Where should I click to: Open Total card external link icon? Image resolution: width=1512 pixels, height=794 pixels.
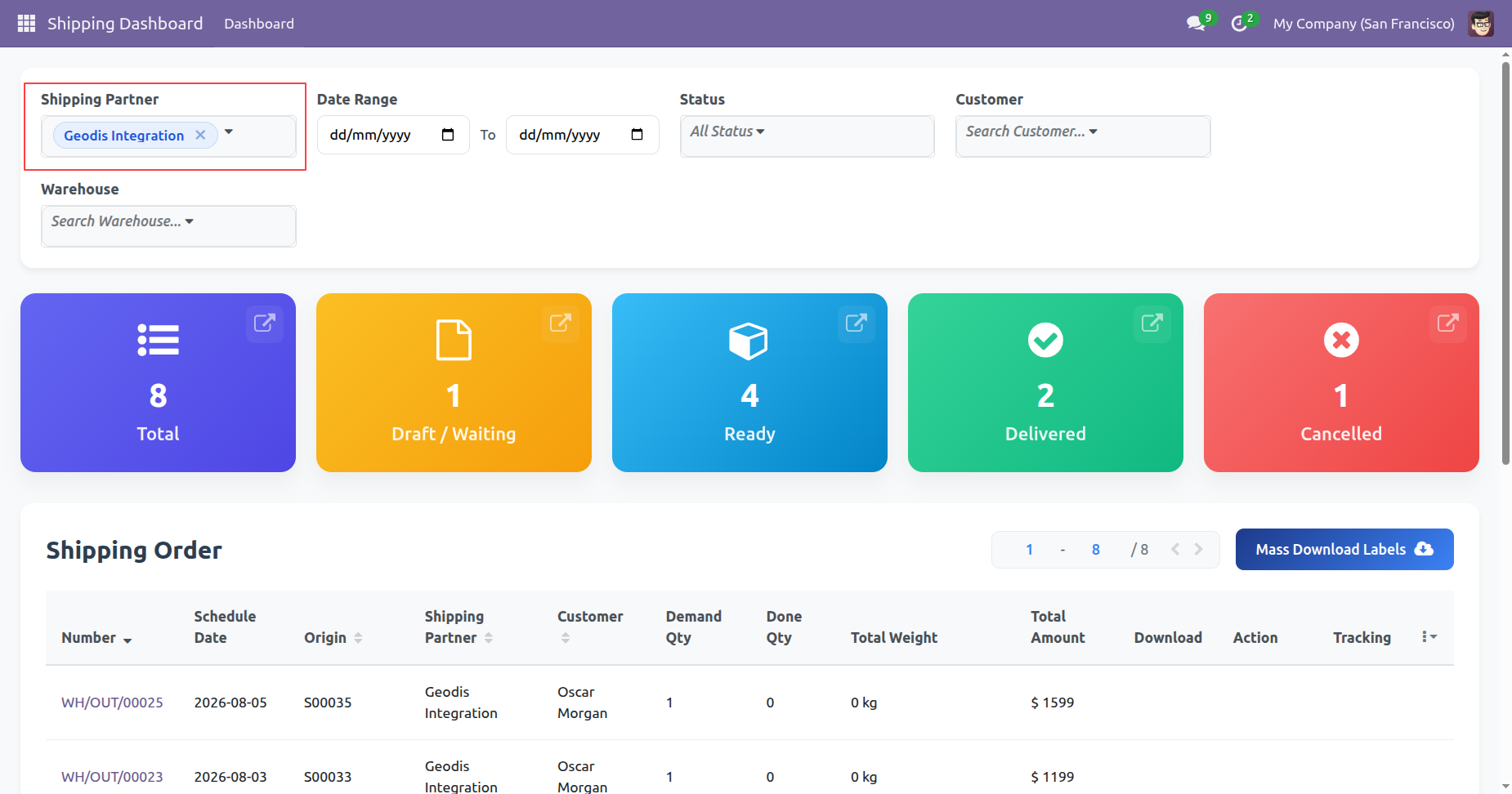pyautogui.click(x=264, y=323)
